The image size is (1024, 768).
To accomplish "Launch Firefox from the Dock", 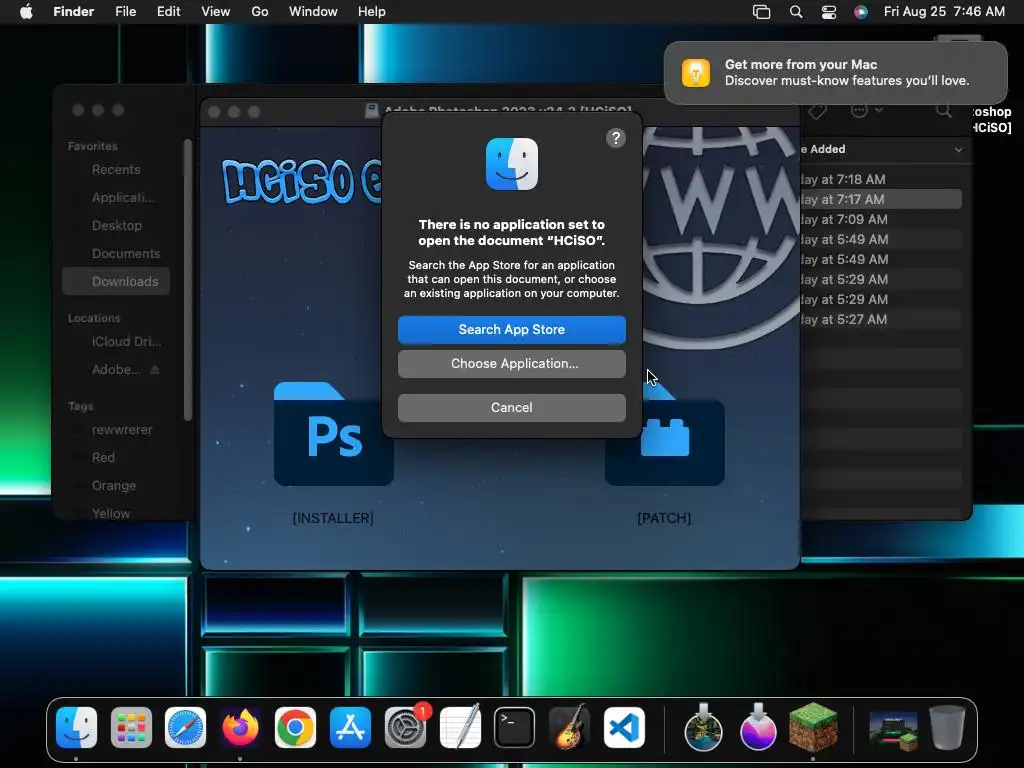I will point(240,728).
